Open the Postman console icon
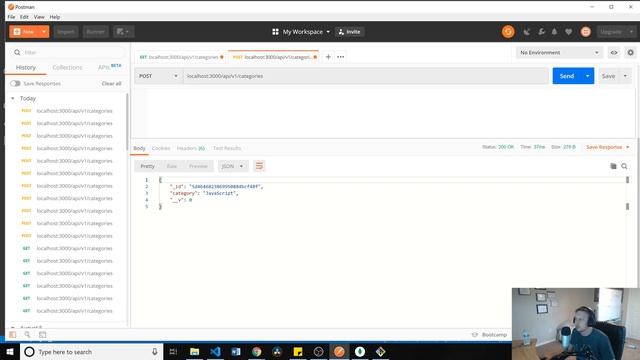The width and height of the screenshot is (640, 360). (x=42, y=335)
